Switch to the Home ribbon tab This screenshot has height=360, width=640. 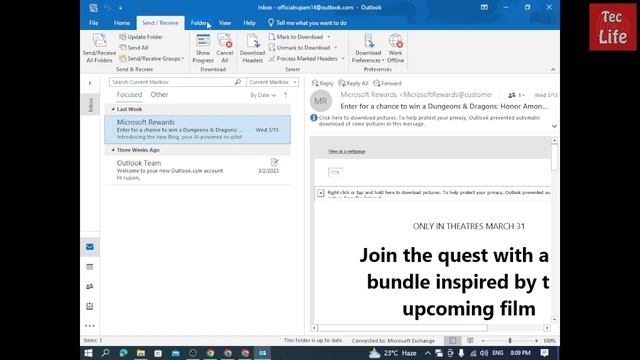[122, 23]
